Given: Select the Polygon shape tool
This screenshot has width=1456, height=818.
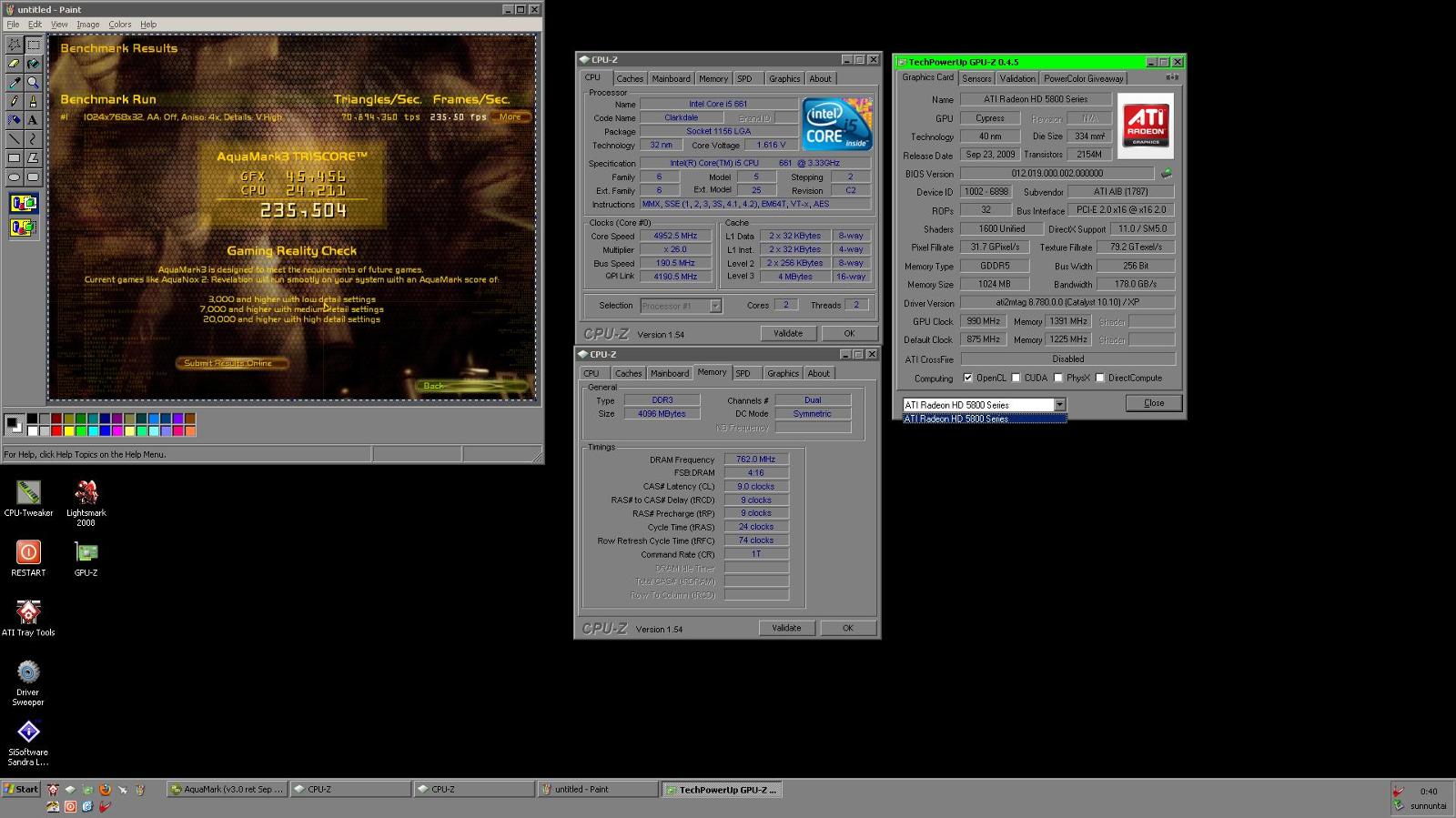Looking at the screenshot, I should [34, 158].
